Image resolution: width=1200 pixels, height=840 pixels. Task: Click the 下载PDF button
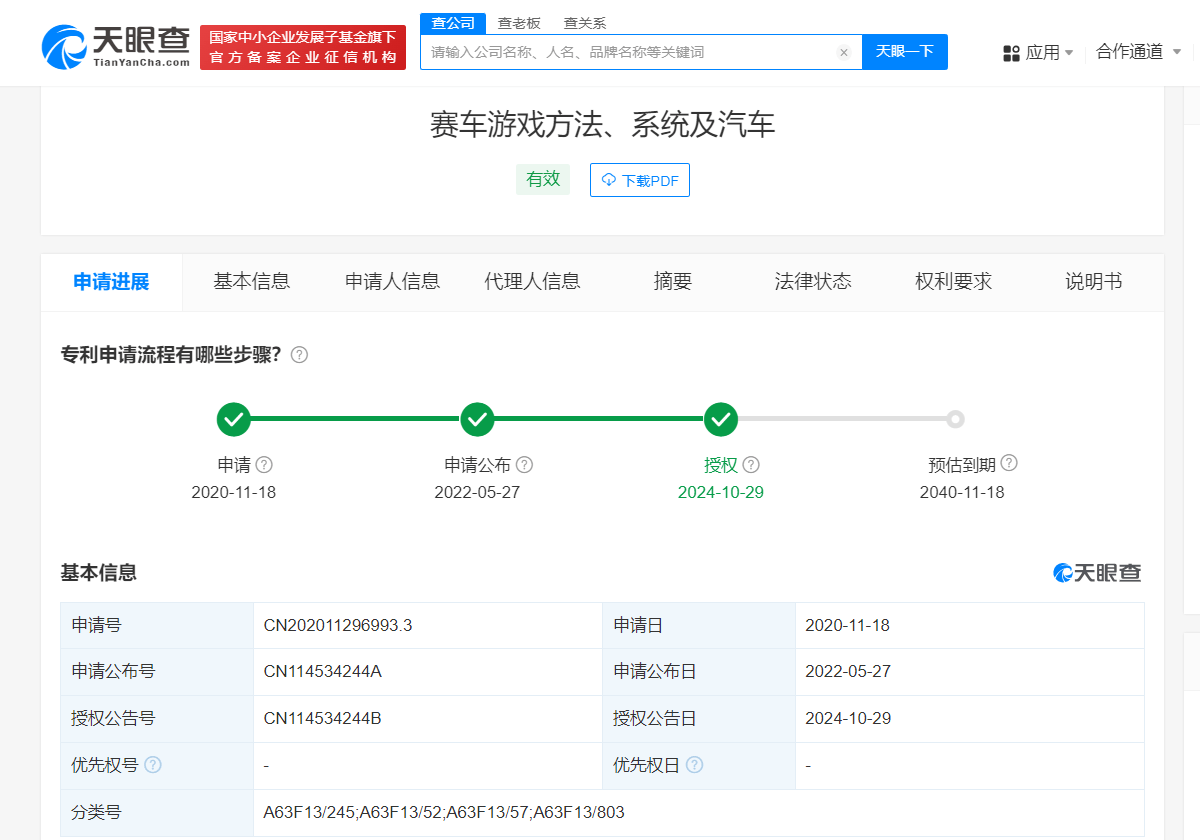[x=640, y=180]
